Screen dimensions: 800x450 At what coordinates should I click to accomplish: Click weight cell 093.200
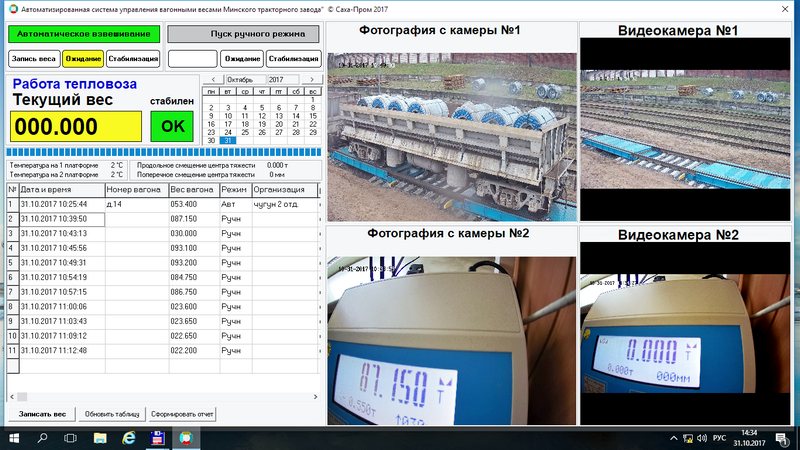194,263
